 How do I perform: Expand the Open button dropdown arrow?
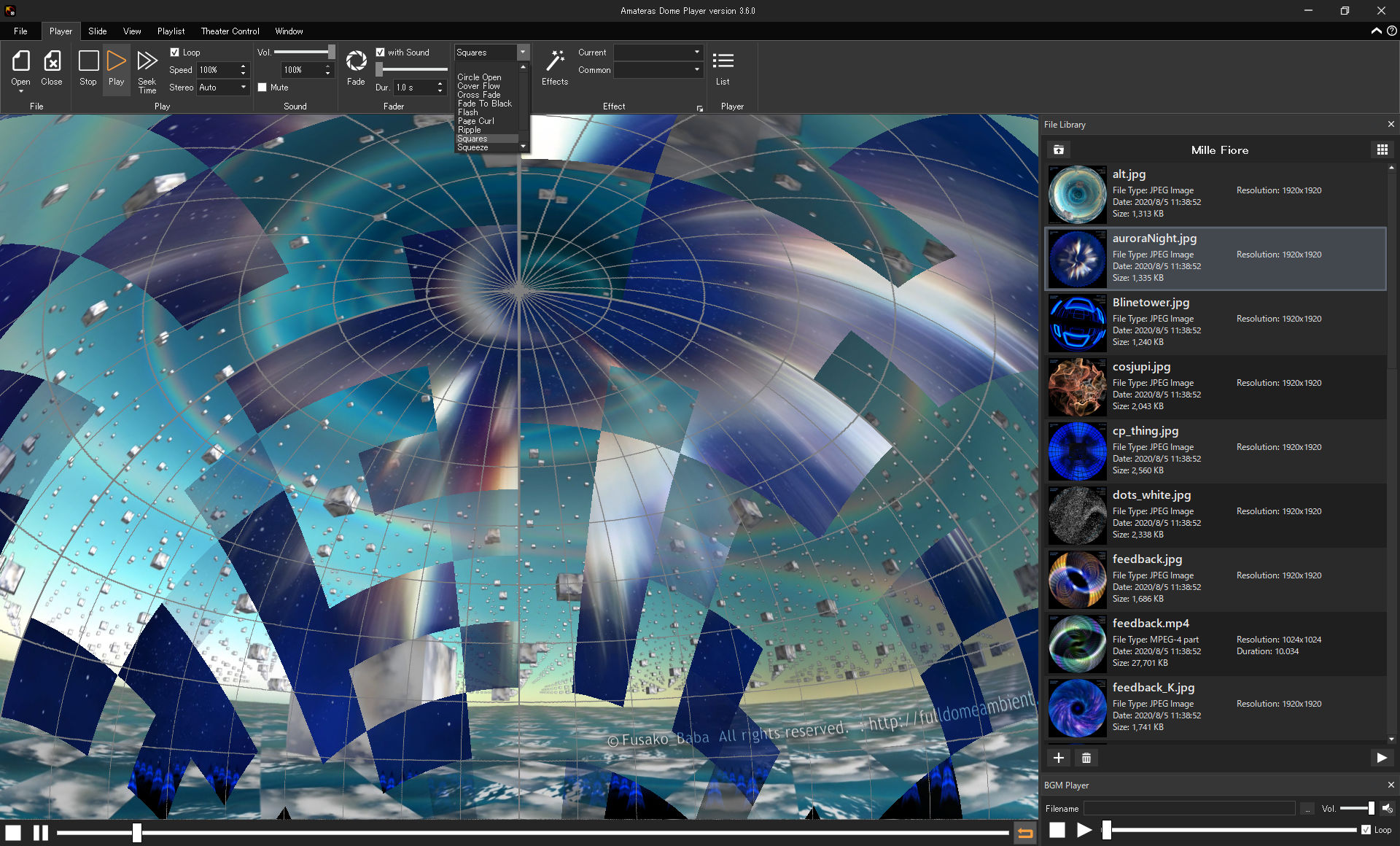pyautogui.click(x=20, y=91)
